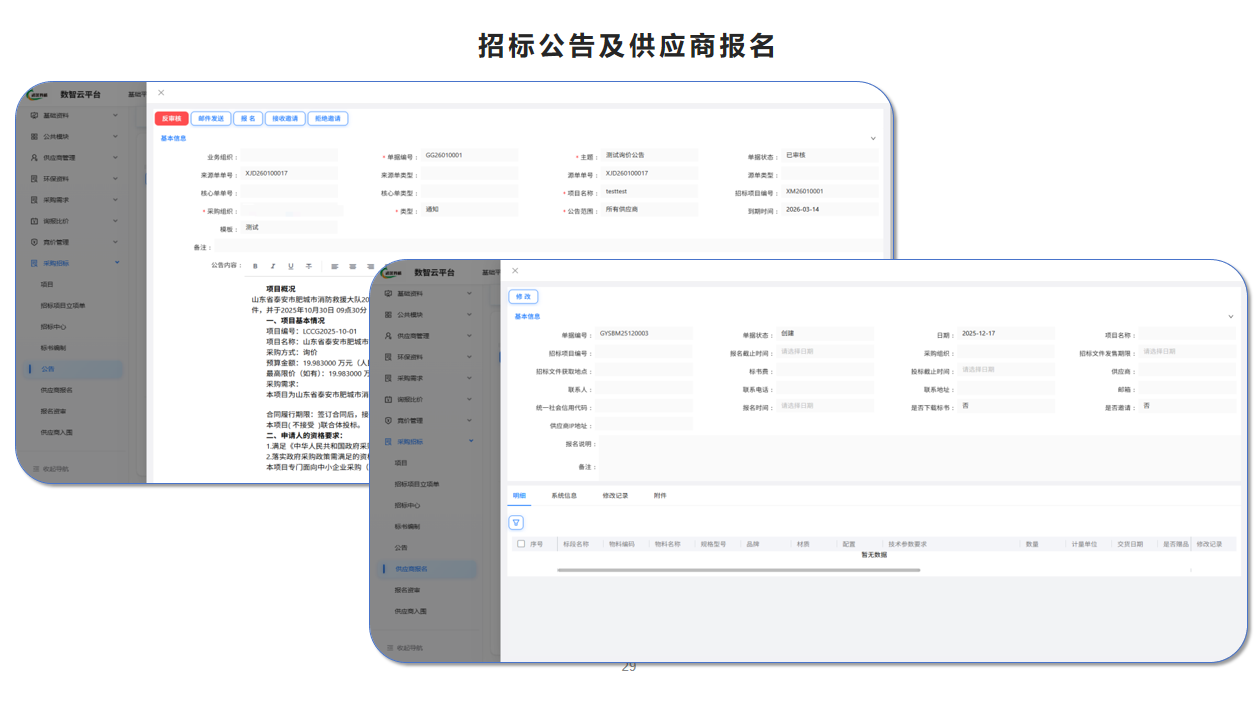Close the 公告 detail panel in back window
Viewport: 1257px width, 706px height.
pyautogui.click(x=161, y=92)
